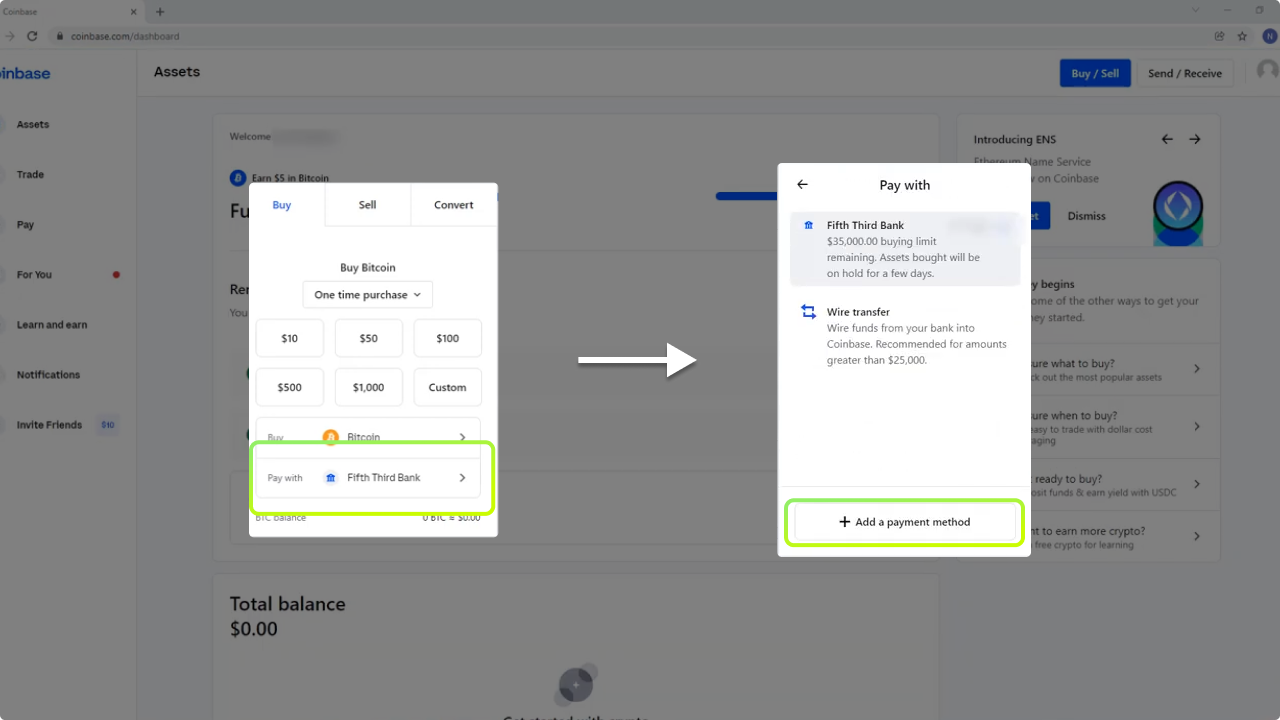1280x720 pixels.
Task: Open Learn and earn in sidebar
Action: [51, 325]
